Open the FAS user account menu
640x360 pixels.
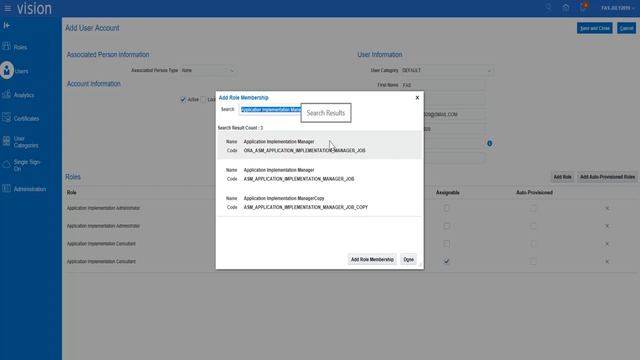tap(618, 8)
